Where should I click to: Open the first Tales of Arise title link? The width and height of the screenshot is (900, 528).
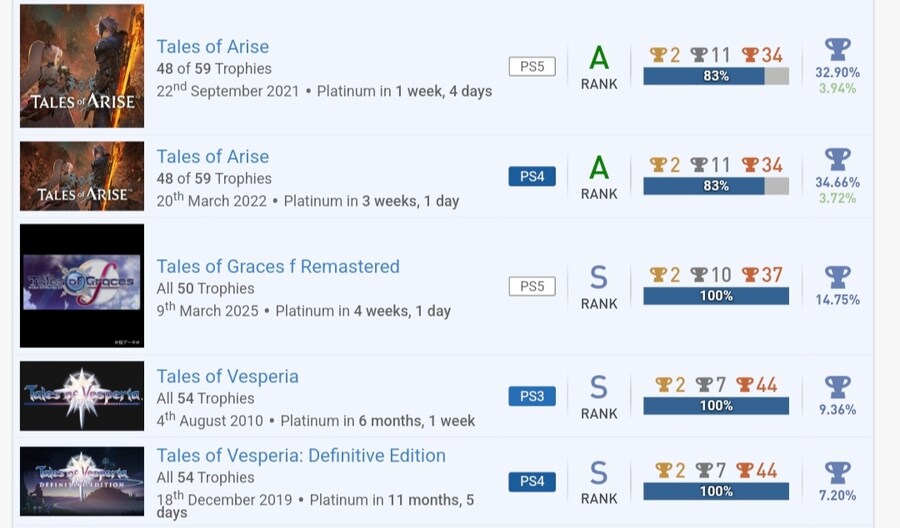pyautogui.click(x=212, y=47)
